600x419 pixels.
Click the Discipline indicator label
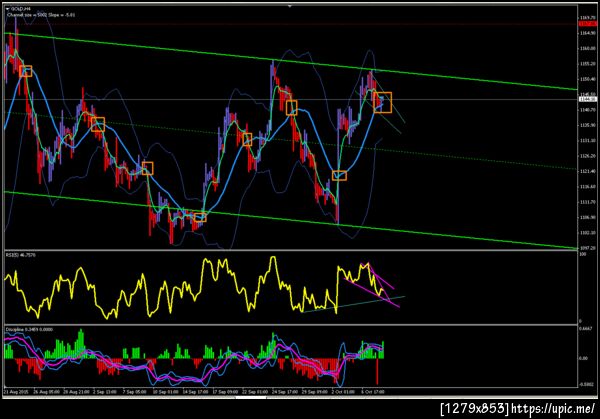coord(29,329)
